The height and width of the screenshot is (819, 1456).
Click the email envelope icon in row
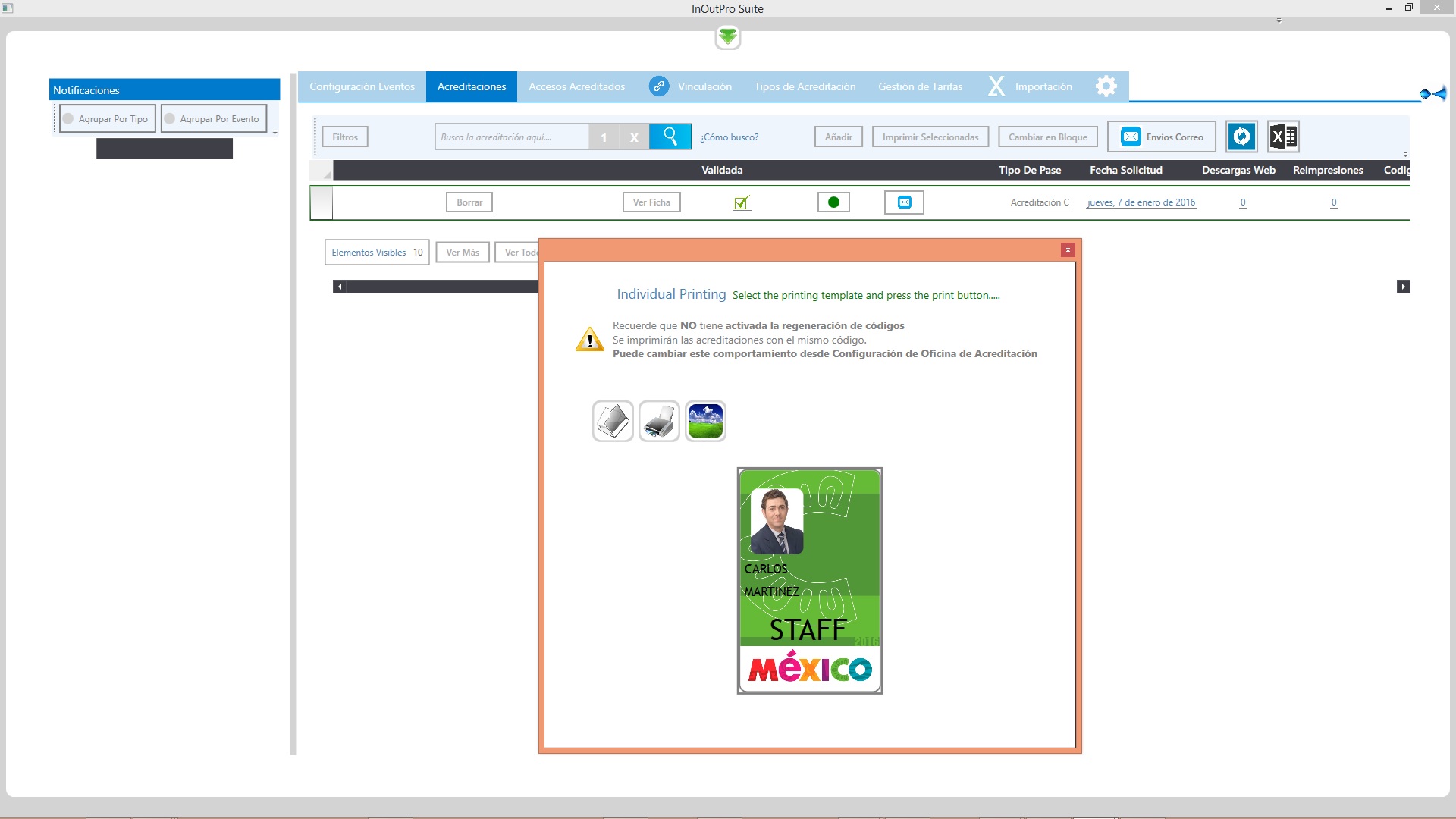[904, 202]
